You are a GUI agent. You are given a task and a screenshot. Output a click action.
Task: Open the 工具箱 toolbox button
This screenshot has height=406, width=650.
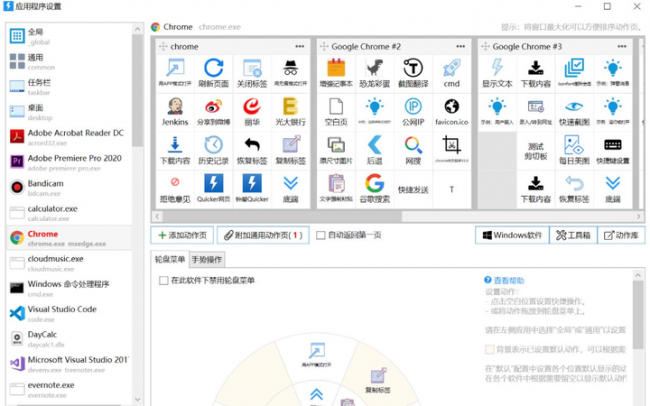point(573,235)
